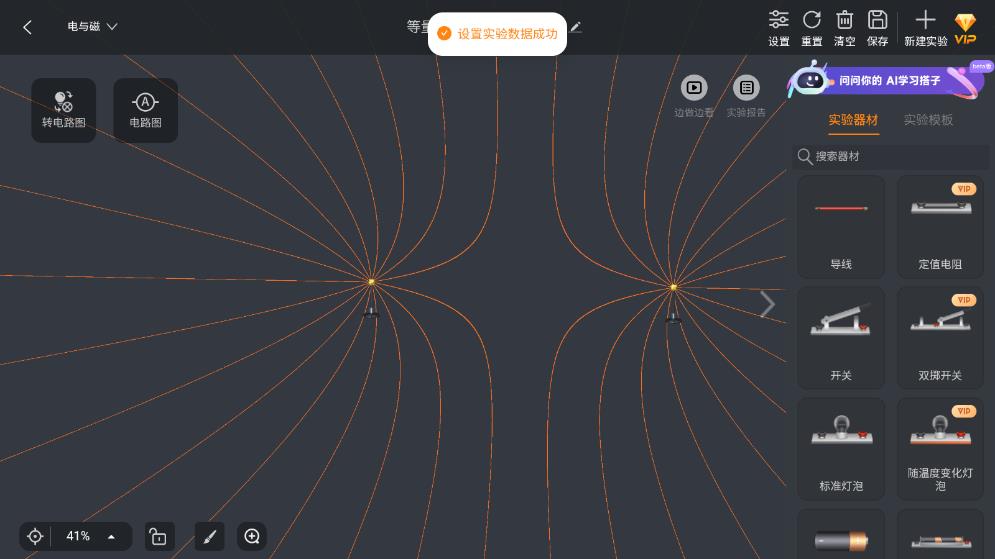995x559 pixels.
Task: Open the 实验报告 report
Action: (x=746, y=96)
